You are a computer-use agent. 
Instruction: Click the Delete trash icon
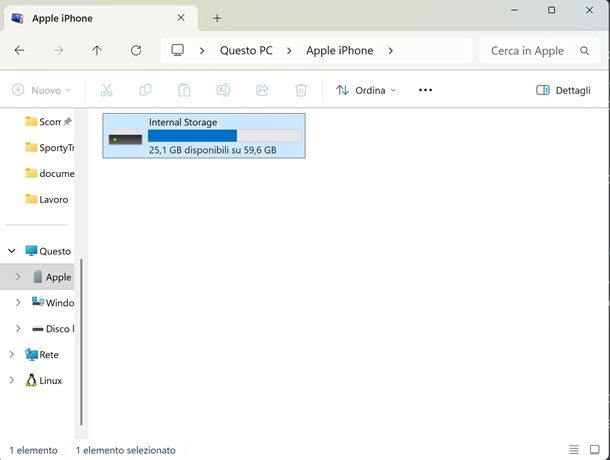(x=301, y=90)
